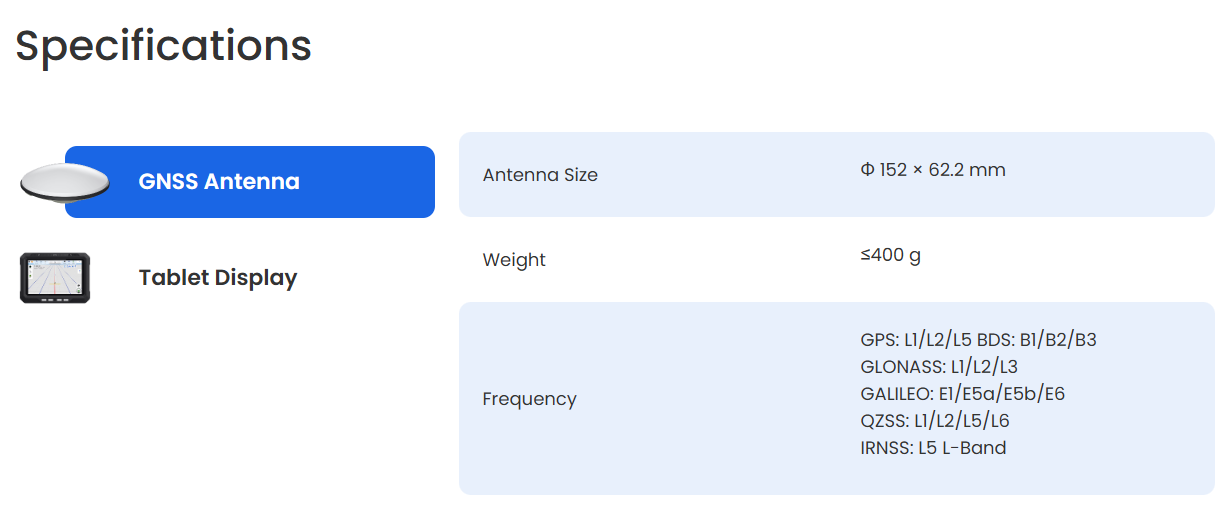
Task: Click the tablet display device thumbnail
Action: coord(55,278)
